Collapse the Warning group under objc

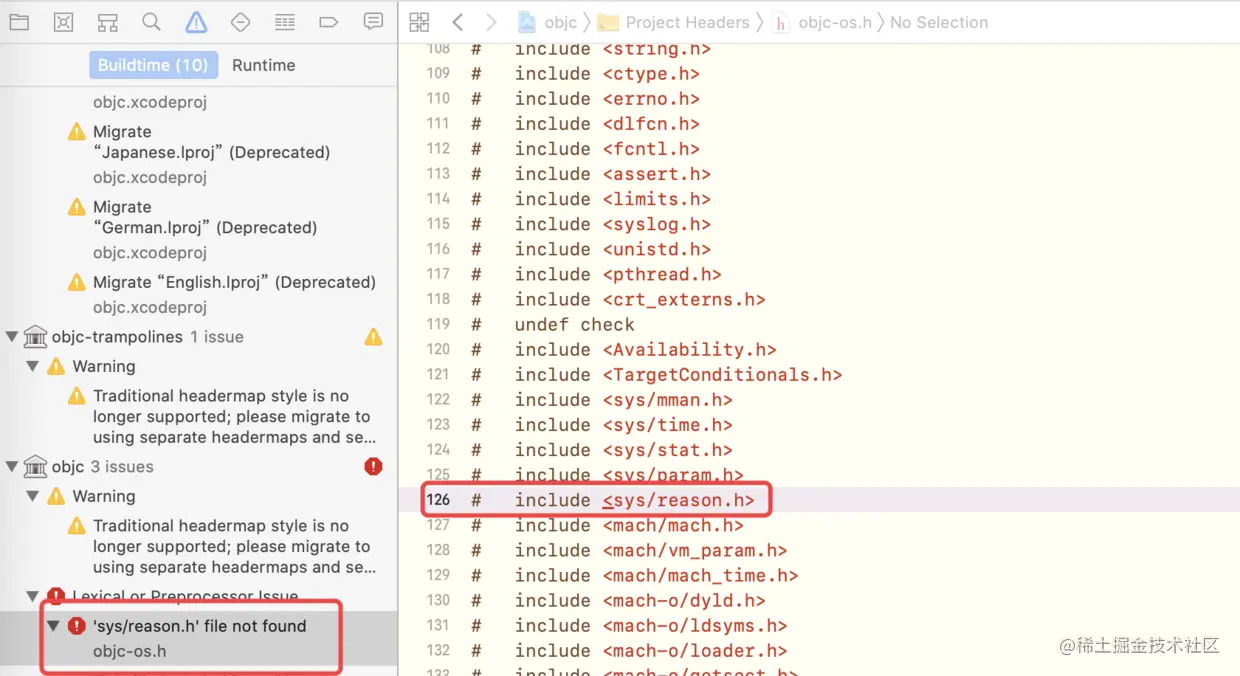(32, 496)
